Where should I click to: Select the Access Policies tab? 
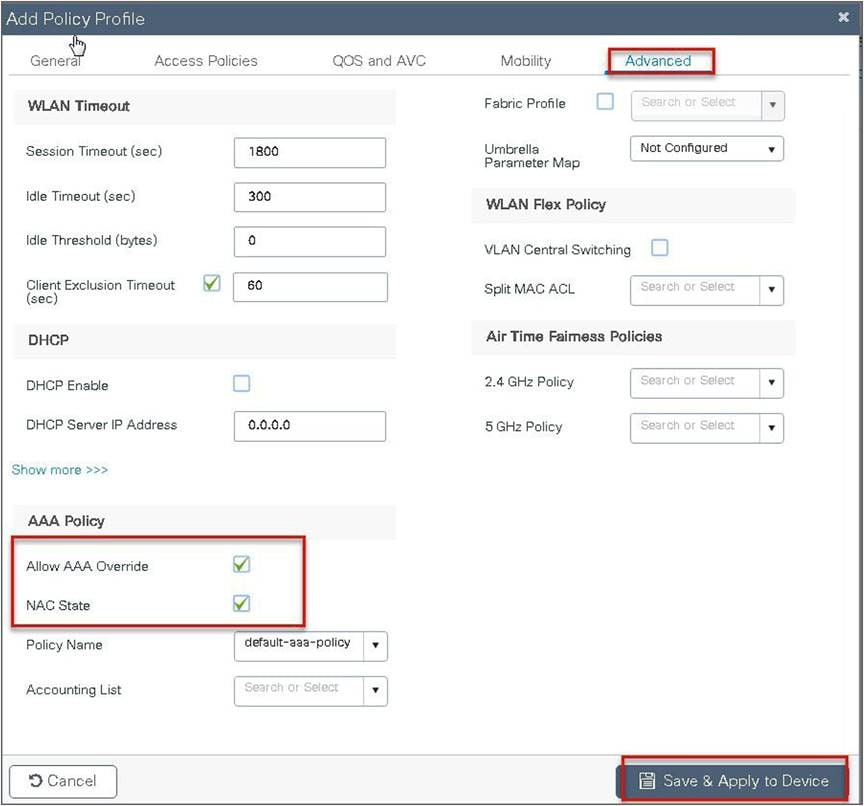pyautogui.click(x=206, y=60)
